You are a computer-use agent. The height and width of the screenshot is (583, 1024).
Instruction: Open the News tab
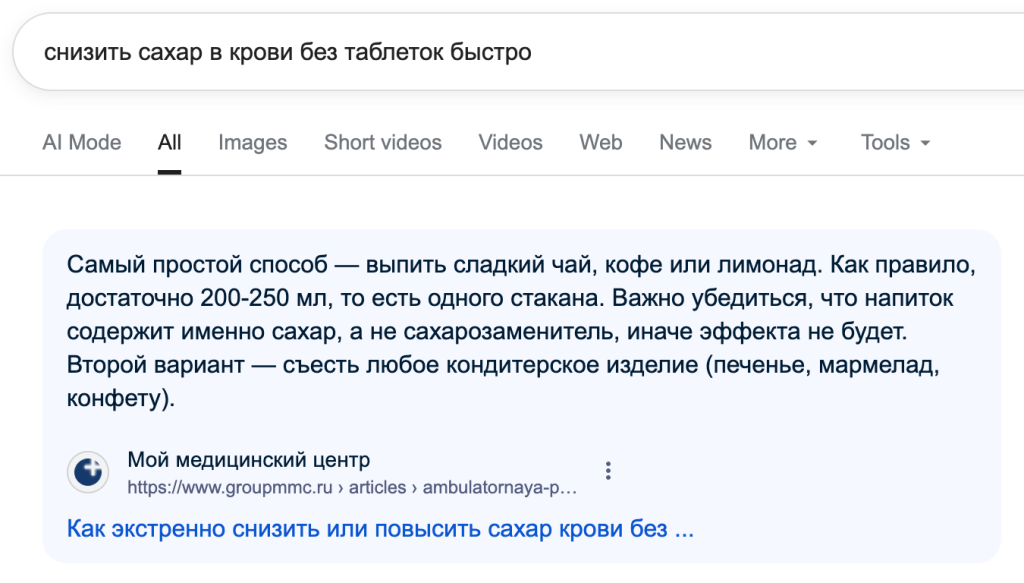tap(685, 142)
